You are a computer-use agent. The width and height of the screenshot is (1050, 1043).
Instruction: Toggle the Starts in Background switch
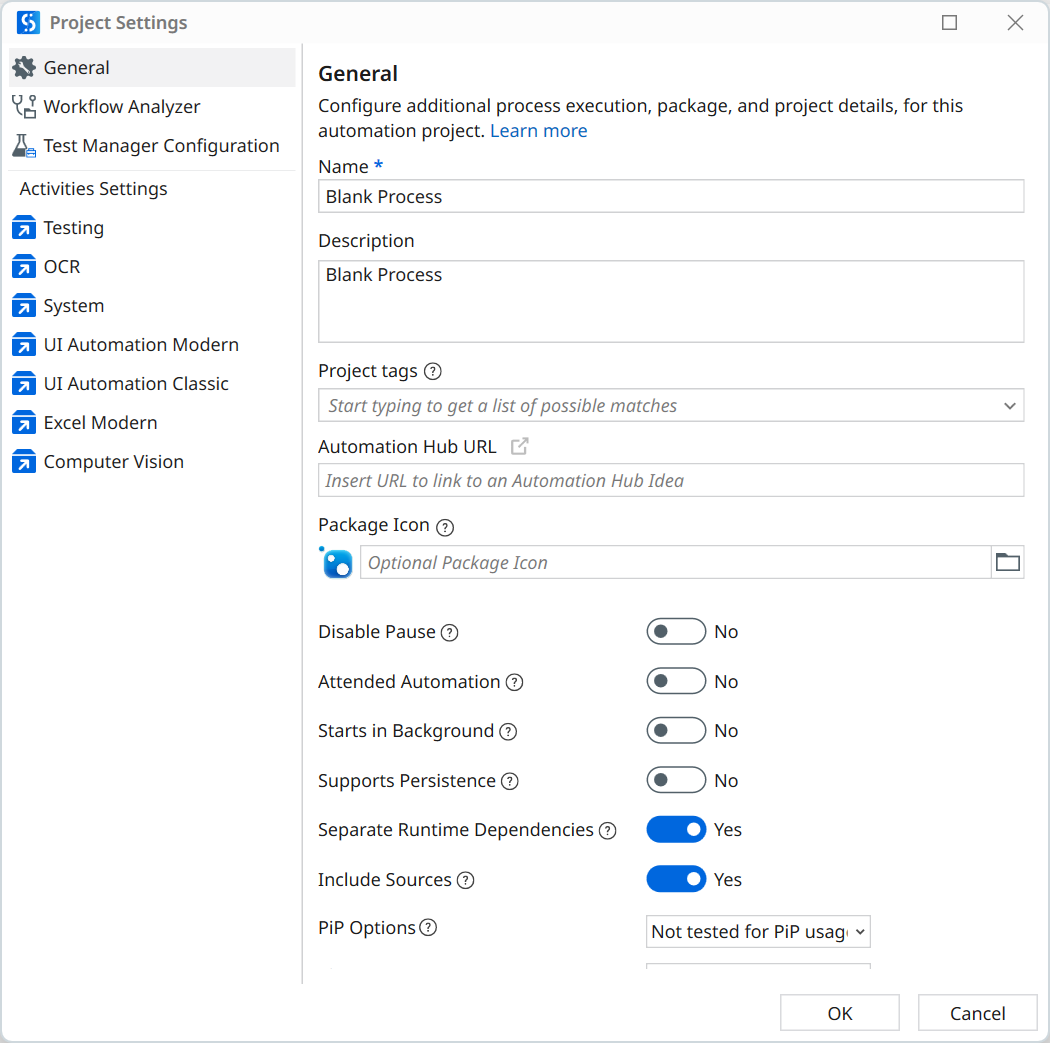[x=676, y=731]
